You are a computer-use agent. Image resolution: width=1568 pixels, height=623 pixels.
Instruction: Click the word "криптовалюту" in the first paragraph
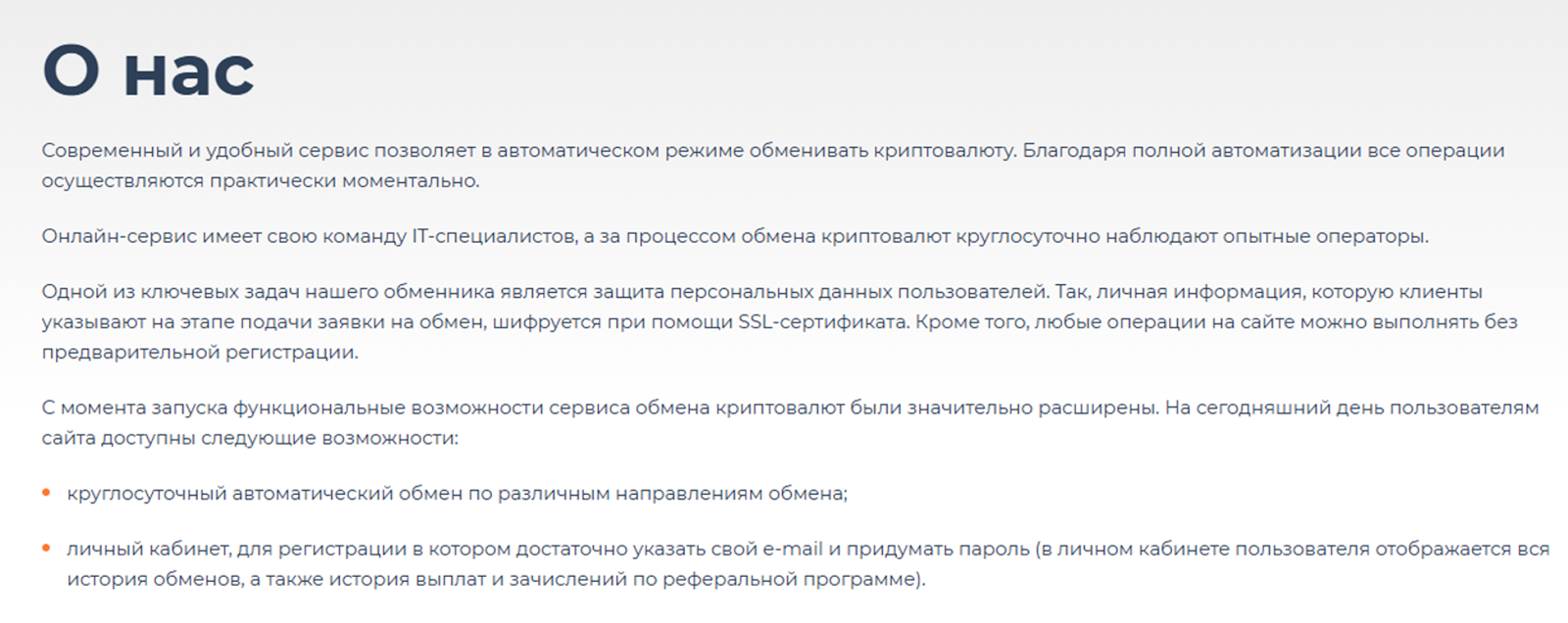point(941,151)
